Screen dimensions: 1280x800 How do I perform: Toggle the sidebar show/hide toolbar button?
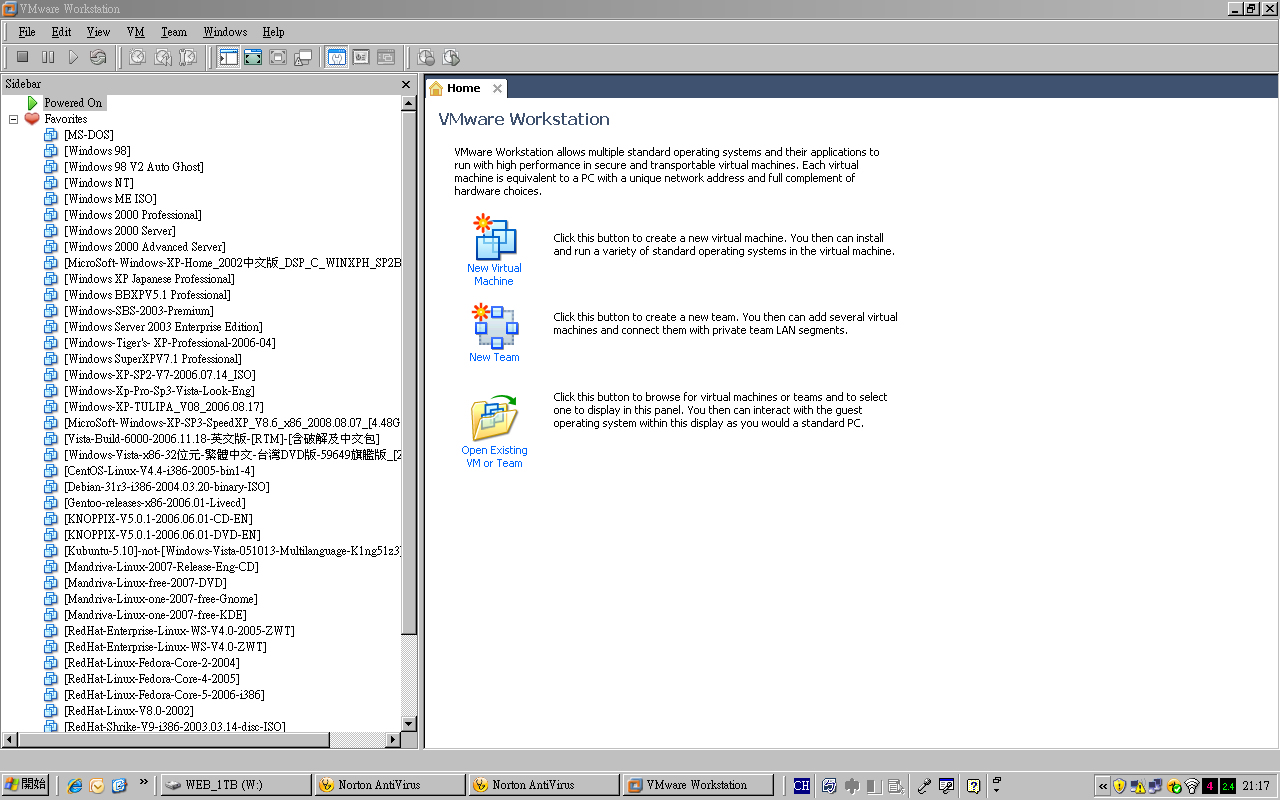pyautogui.click(x=228, y=58)
